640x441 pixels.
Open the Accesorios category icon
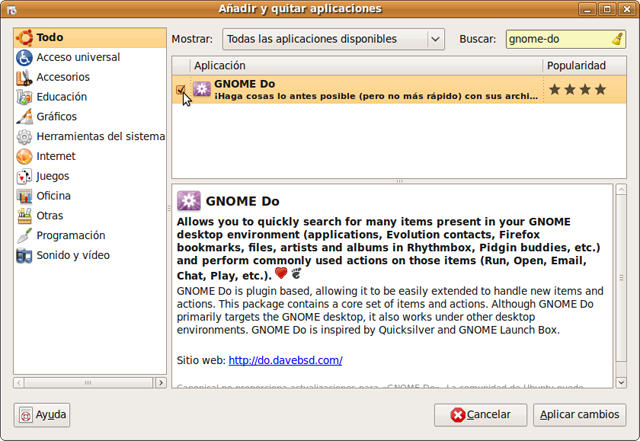25,77
